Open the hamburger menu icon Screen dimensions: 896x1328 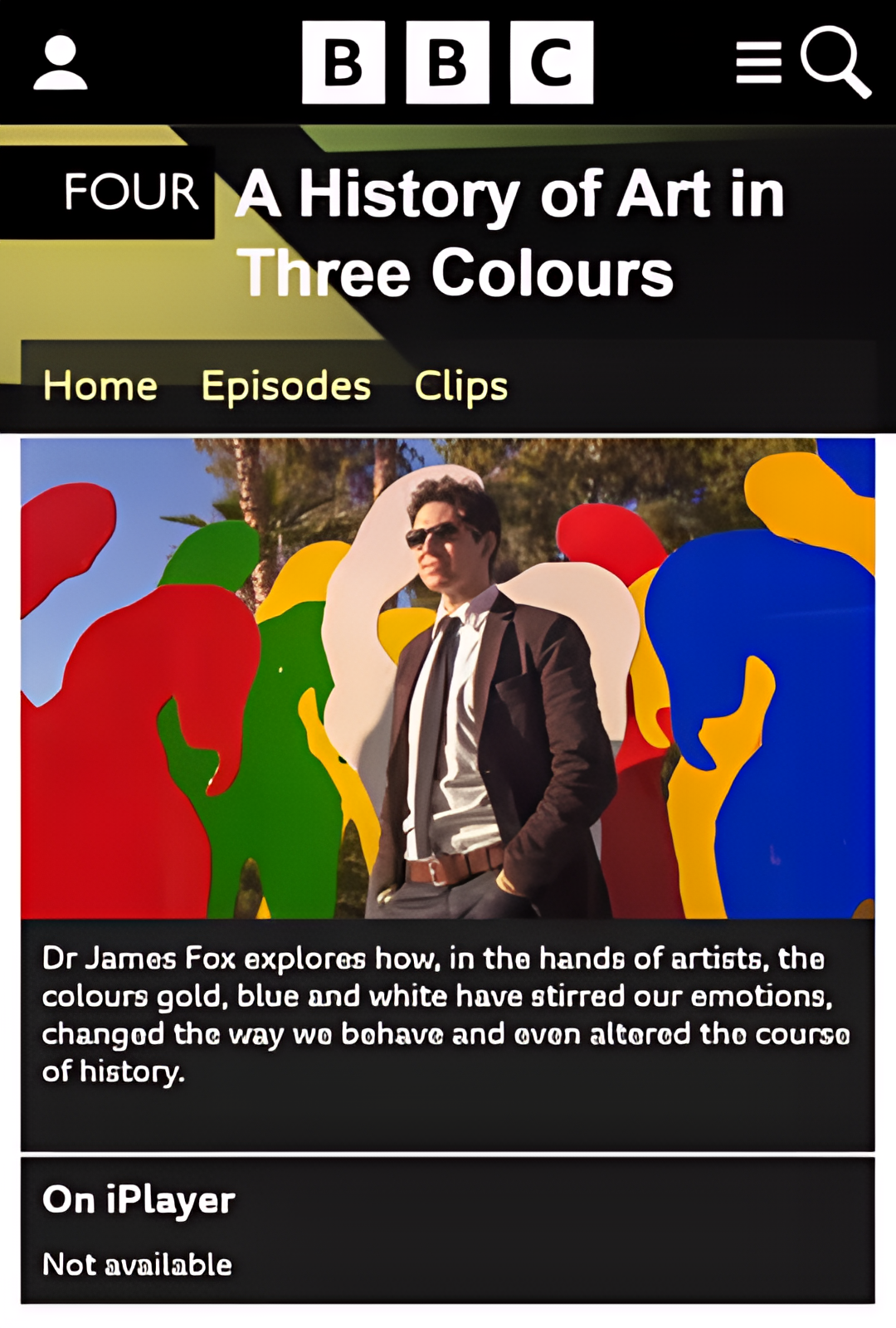click(x=758, y=63)
